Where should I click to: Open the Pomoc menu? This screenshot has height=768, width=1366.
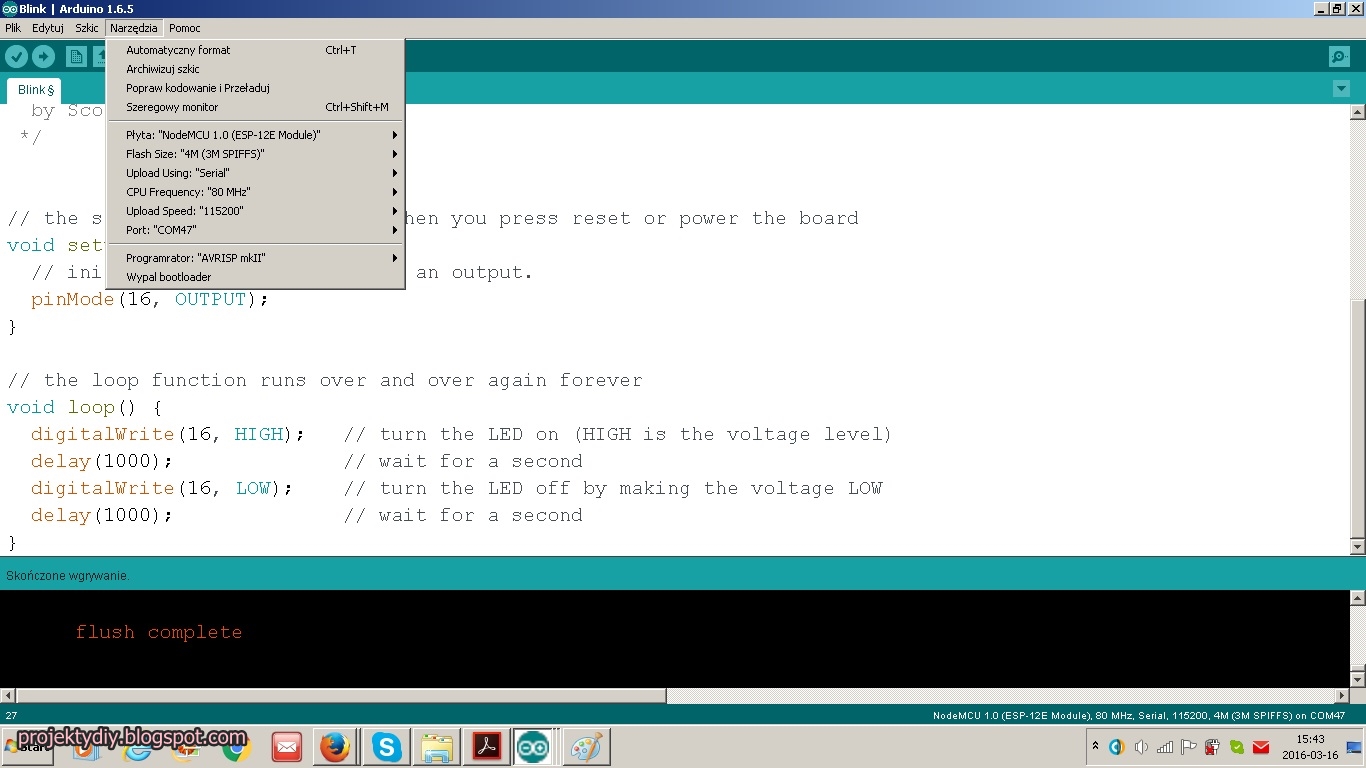(x=185, y=28)
